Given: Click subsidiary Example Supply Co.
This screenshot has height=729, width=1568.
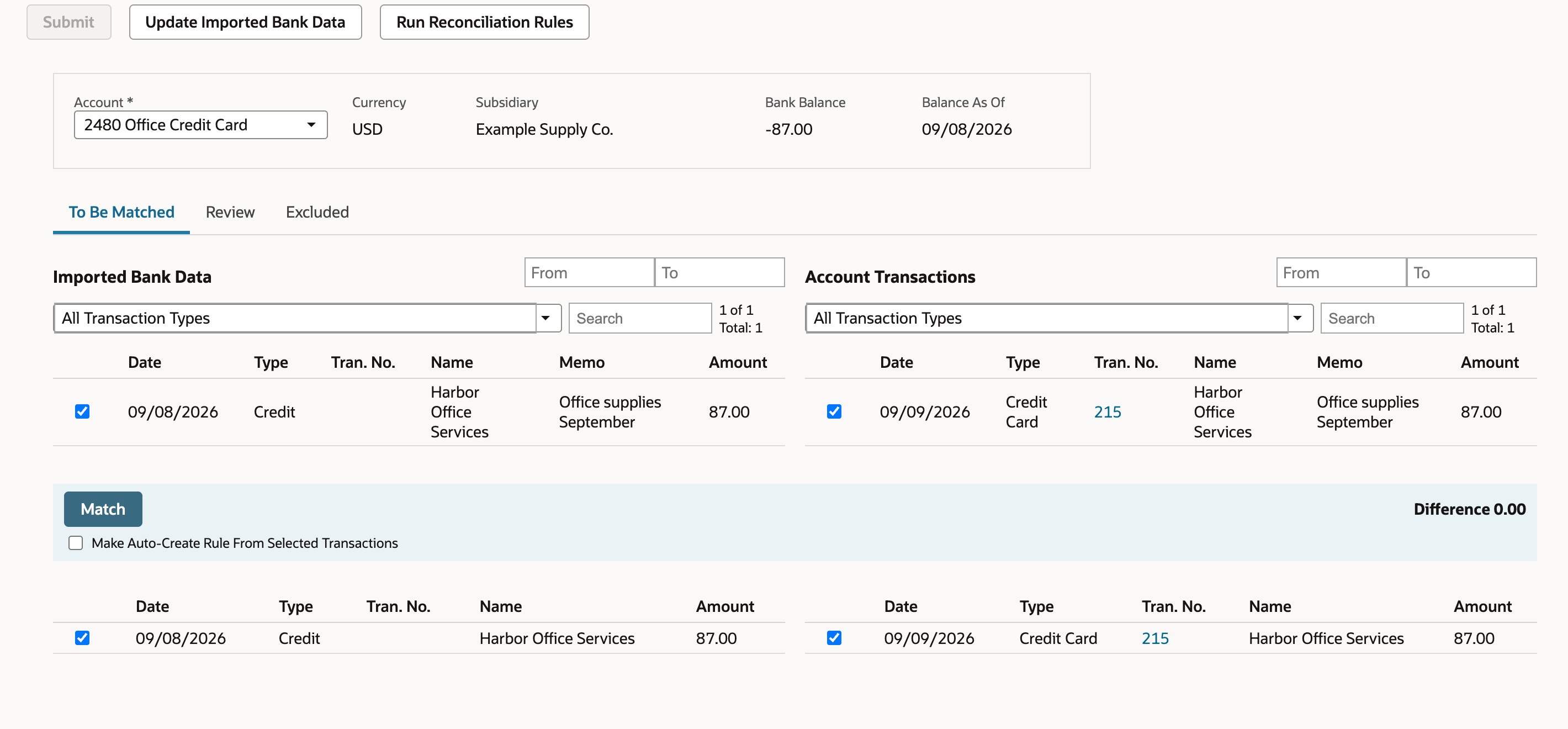Looking at the screenshot, I should (544, 129).
